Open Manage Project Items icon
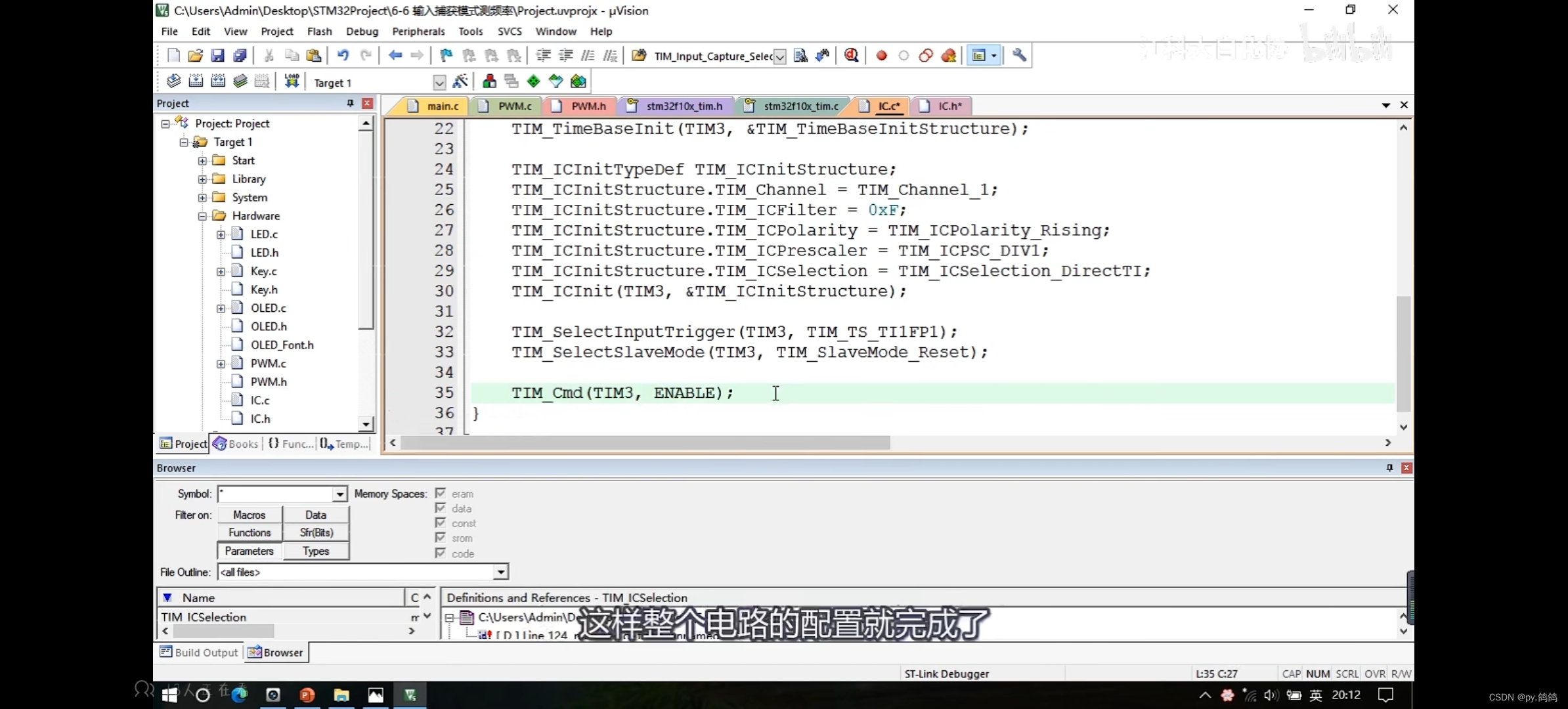Viewport: 1568px width, 709px height. (x=489, y=81)
